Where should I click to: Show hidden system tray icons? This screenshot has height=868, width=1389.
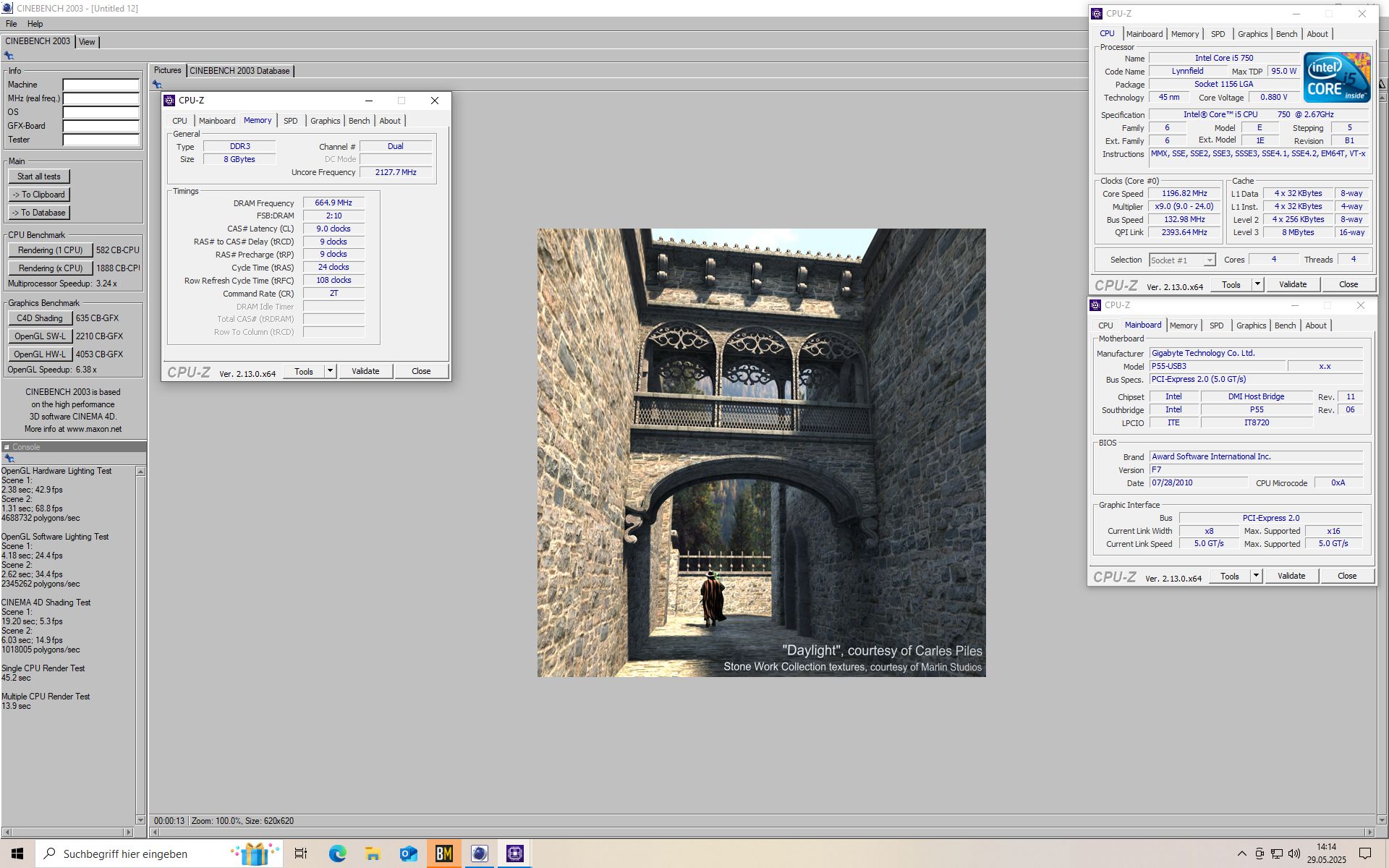click(x=1241, y=854)
